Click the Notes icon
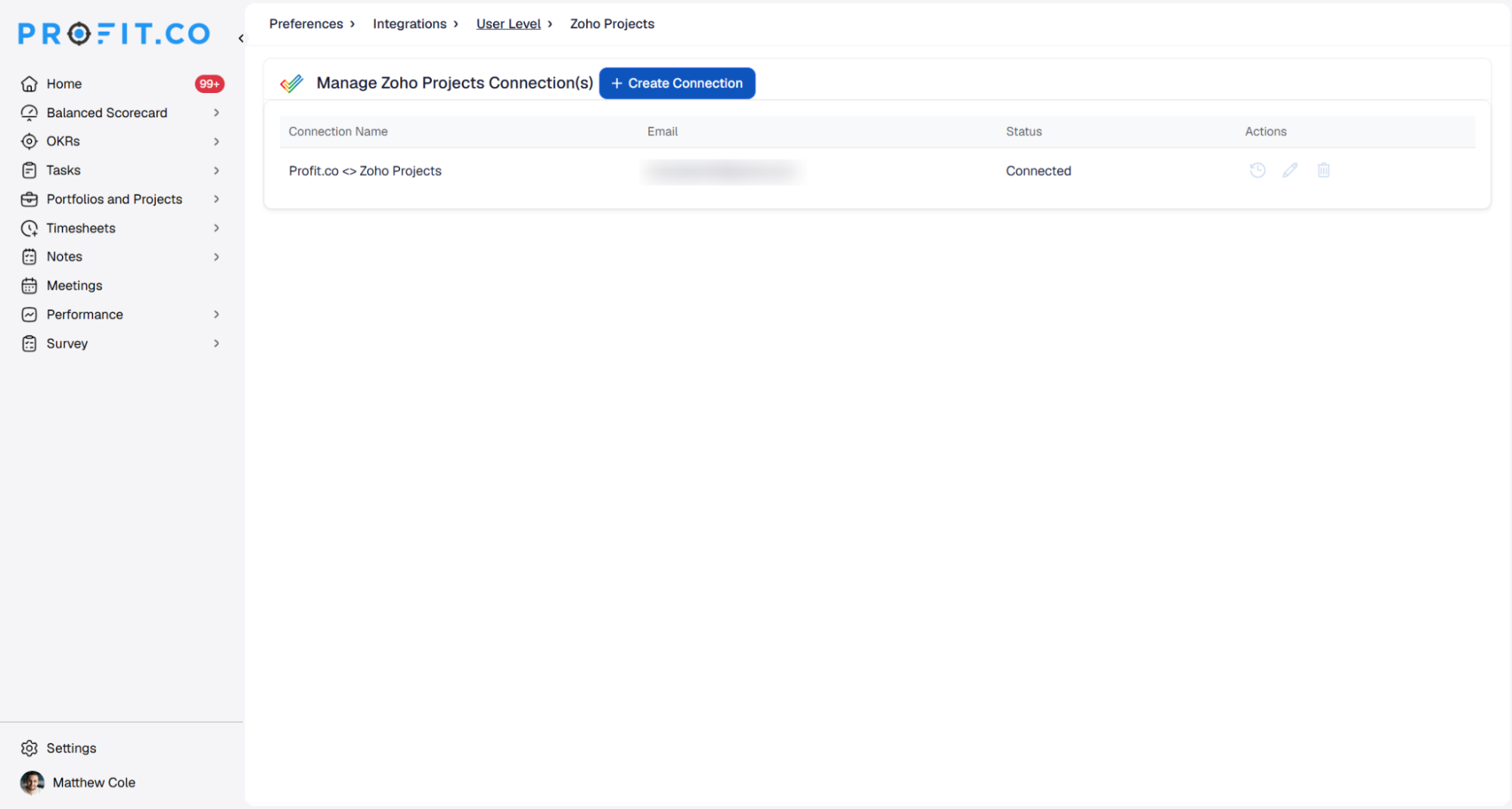 coord(29,257)
